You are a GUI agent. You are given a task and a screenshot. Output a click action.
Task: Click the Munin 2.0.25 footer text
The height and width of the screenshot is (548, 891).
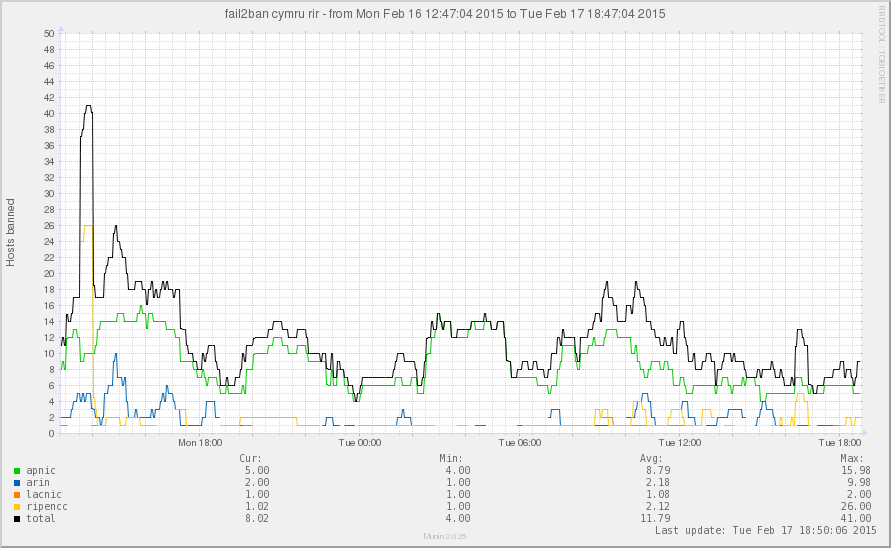444,538
